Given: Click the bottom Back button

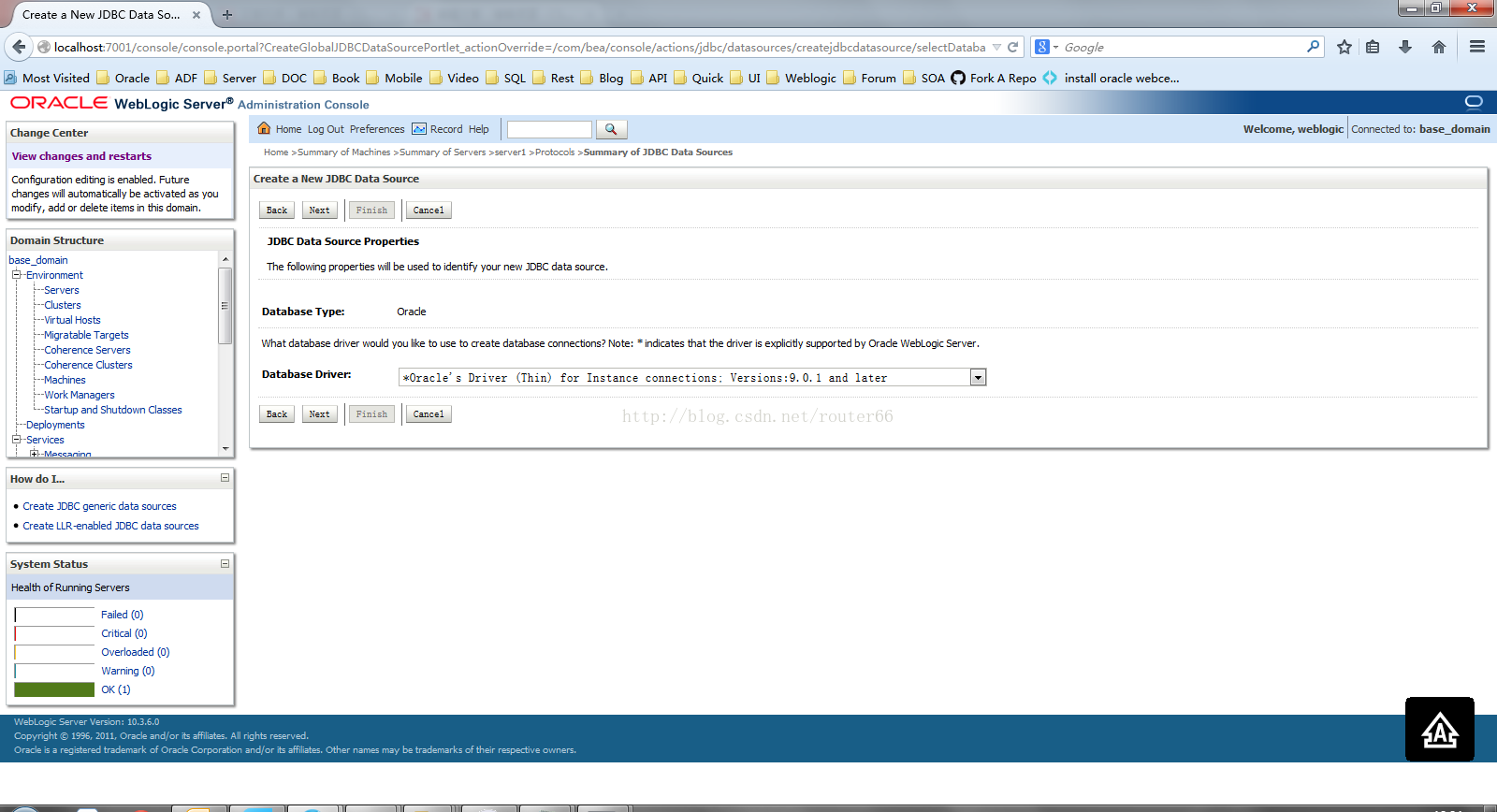Looking at the screenshot, I should pyautogui.click(x=277, y=414).
